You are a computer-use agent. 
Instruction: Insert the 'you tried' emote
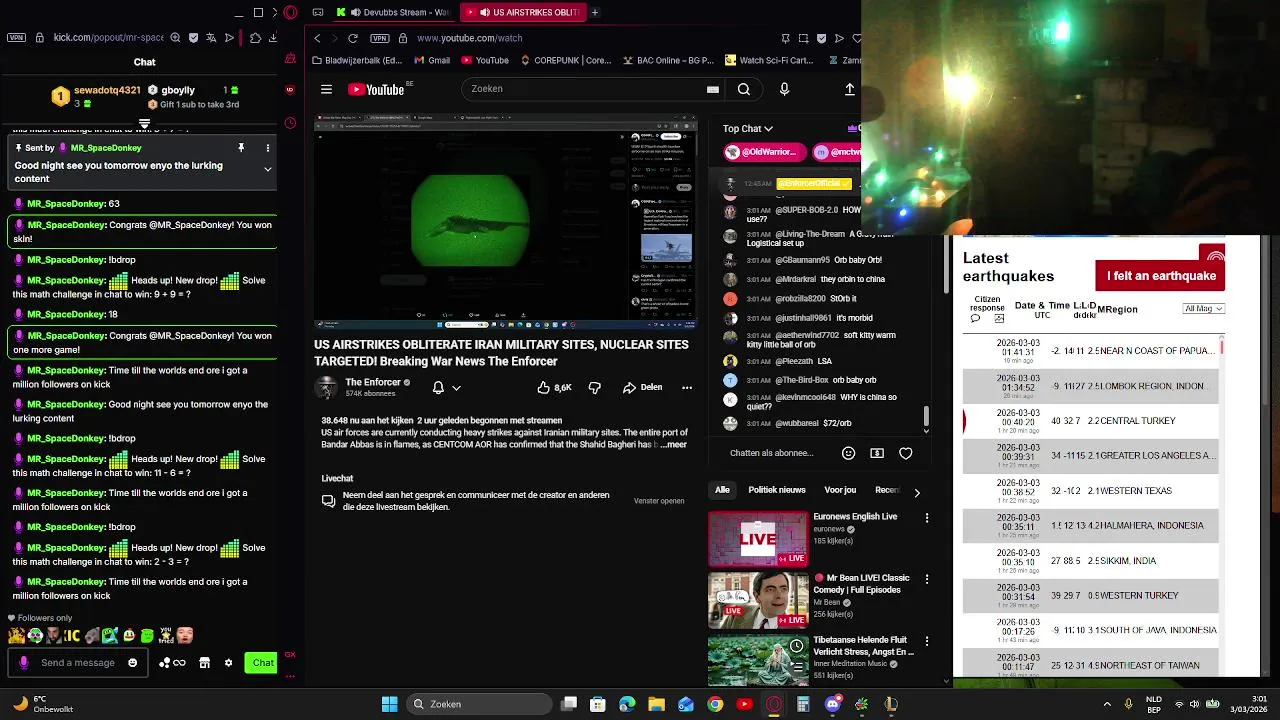pyautogui.click(x=166, y=635)
